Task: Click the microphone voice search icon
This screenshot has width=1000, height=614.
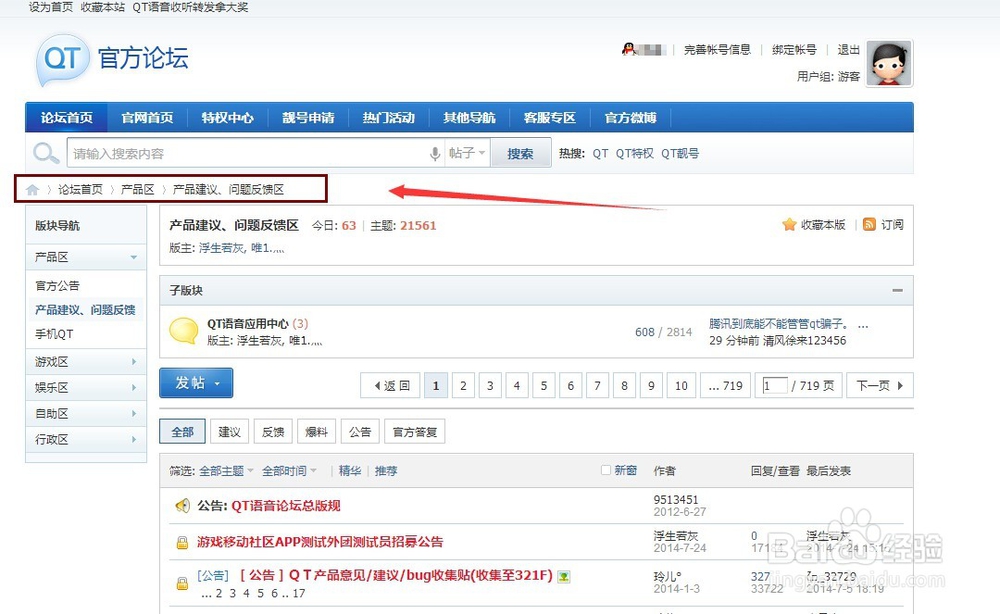Action: click(x=433, y=153)
